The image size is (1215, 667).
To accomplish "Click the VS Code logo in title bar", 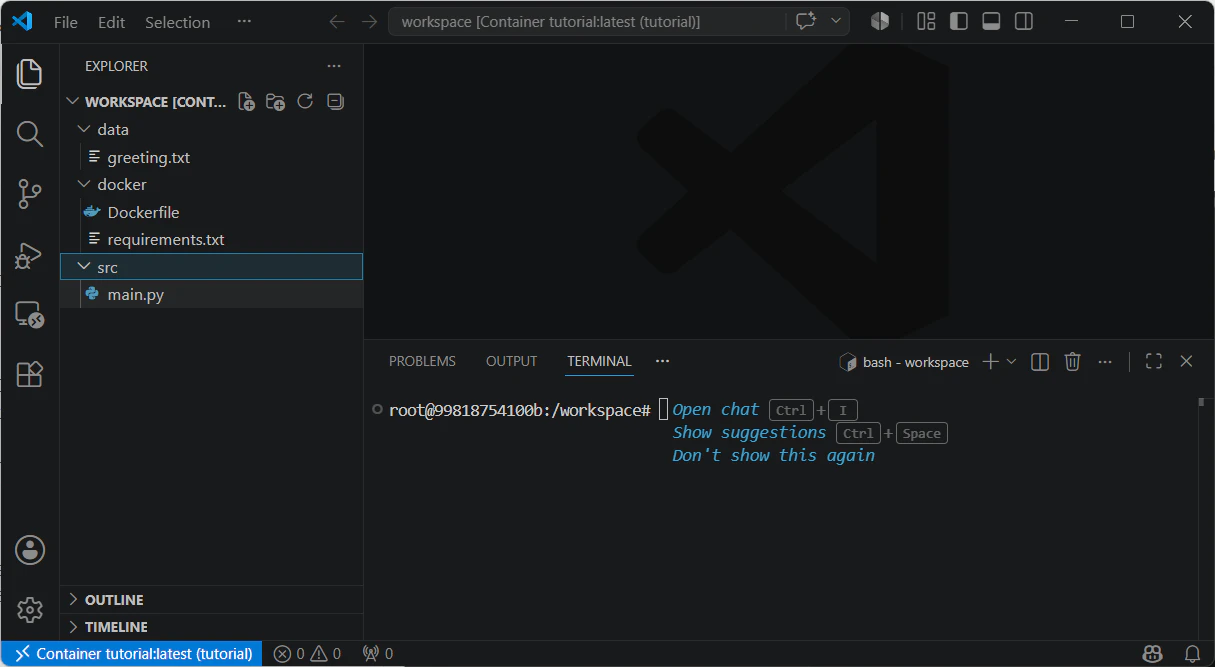I will [22, 21].
